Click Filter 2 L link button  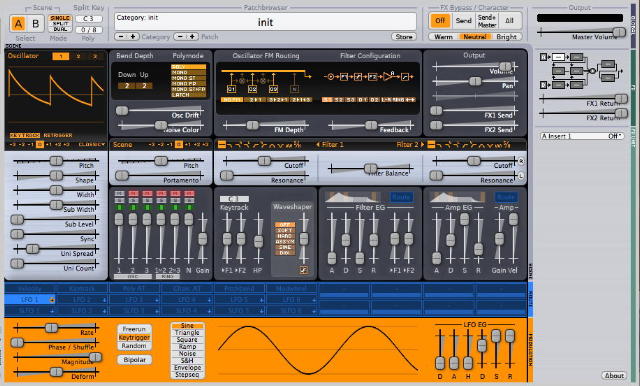[x=521, y=176]
